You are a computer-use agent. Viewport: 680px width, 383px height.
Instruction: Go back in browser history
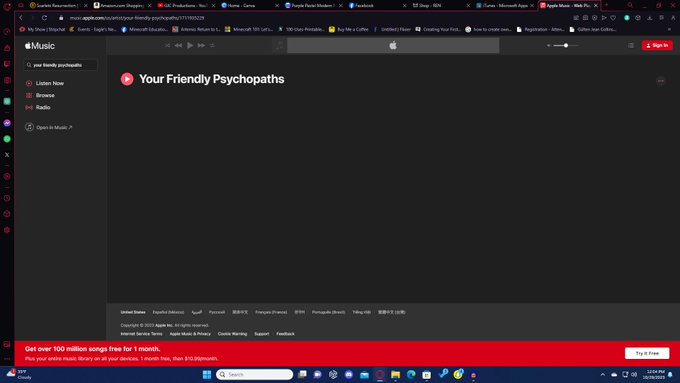21,18
